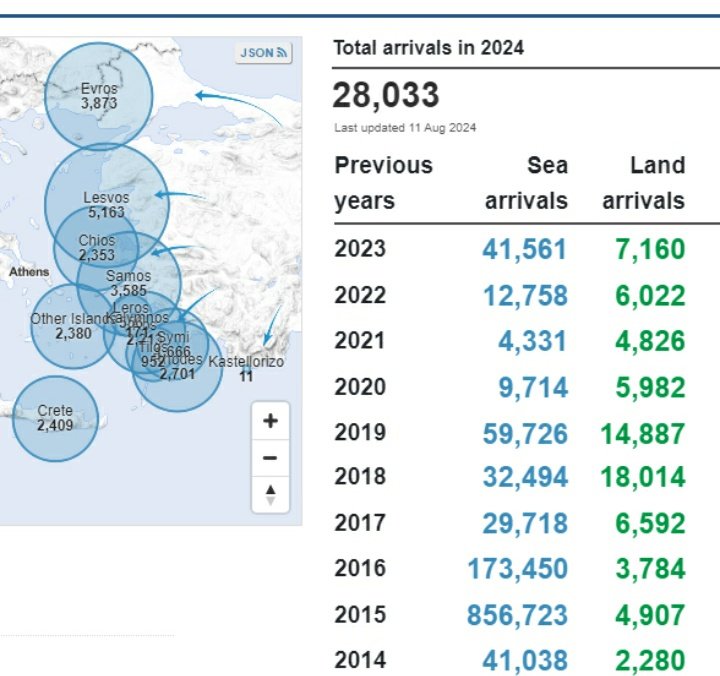
Task: Click the Land arrivals column header
Action: 643,183
